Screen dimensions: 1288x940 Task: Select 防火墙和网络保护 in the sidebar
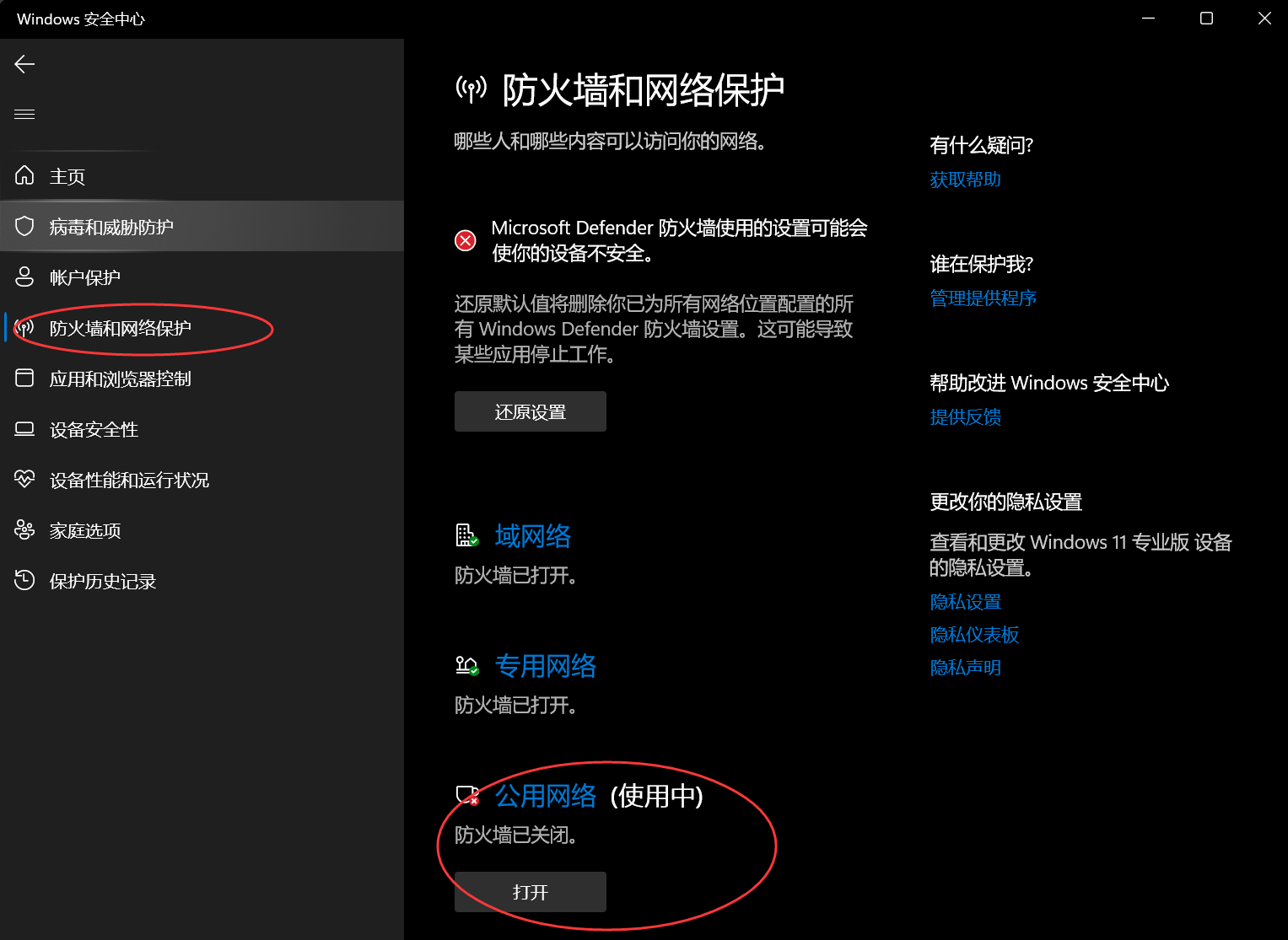click(202, 328)
